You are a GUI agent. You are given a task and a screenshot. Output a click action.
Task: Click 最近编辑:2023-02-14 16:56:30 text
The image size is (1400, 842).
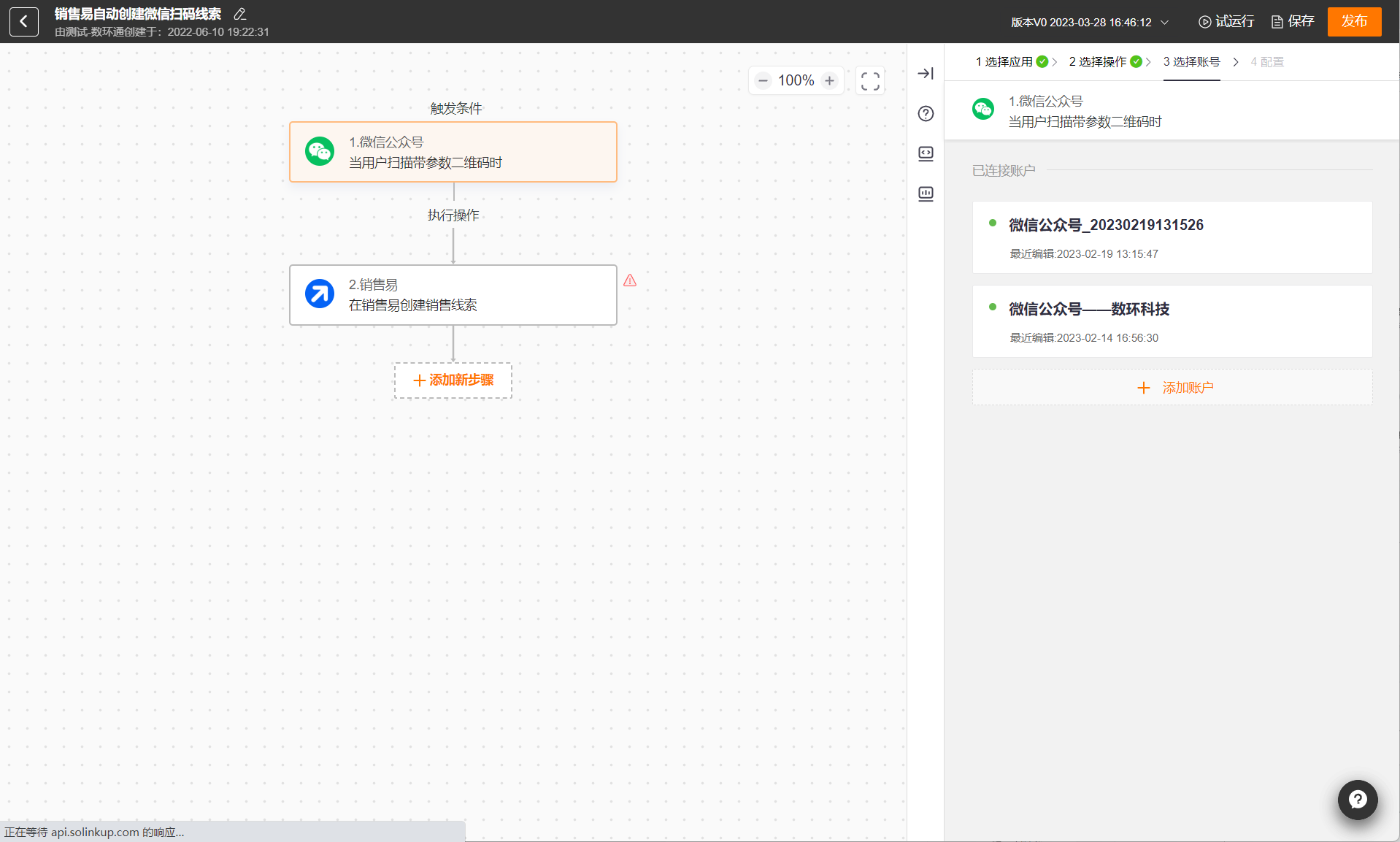pyautogui.click(x=1084, y=338)
